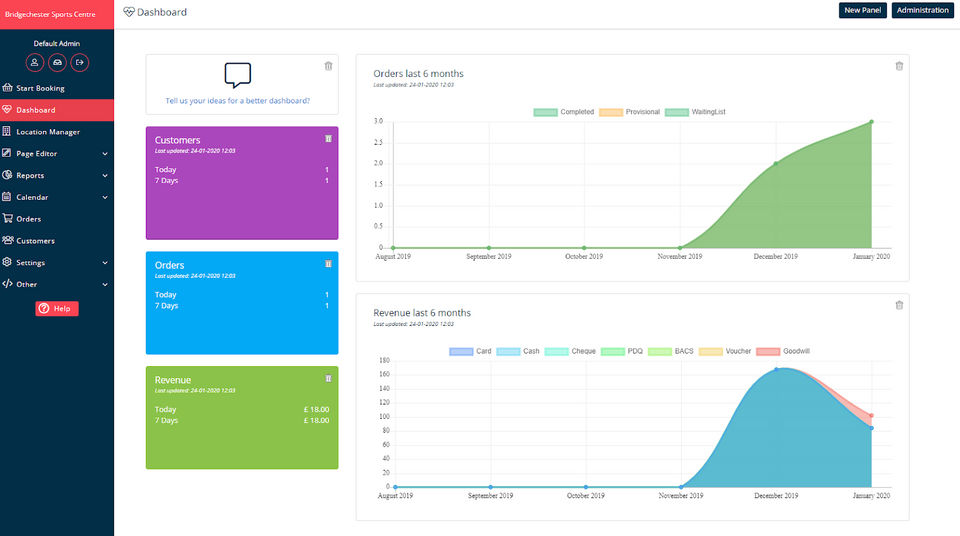
Task: Toggle the Completed series in orders chart legend
Action: (x=564, y=112)
